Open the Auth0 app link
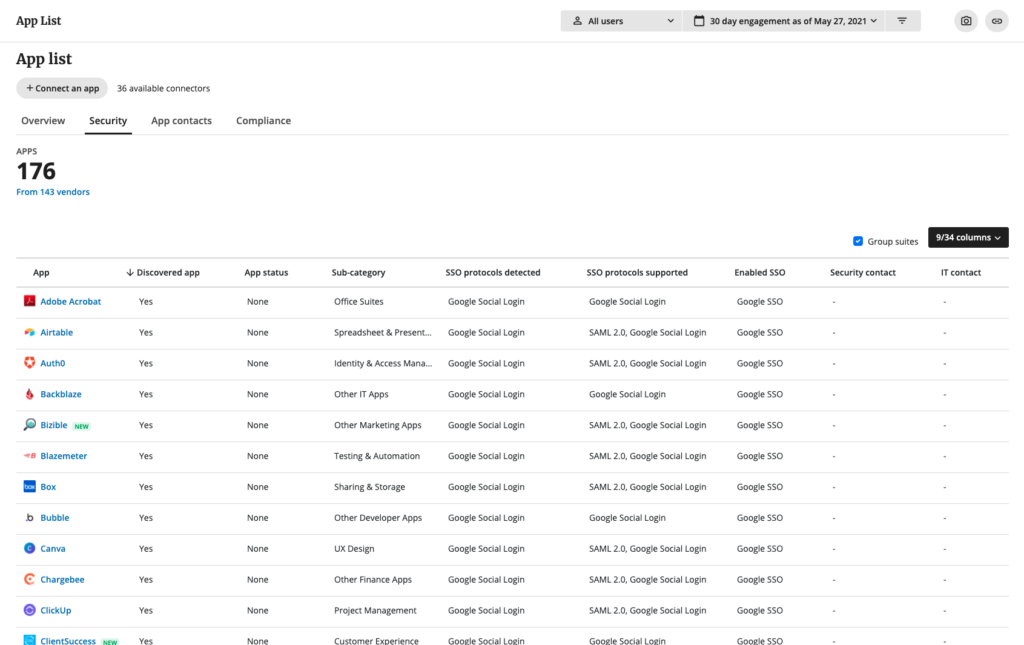 pos(53,363)
